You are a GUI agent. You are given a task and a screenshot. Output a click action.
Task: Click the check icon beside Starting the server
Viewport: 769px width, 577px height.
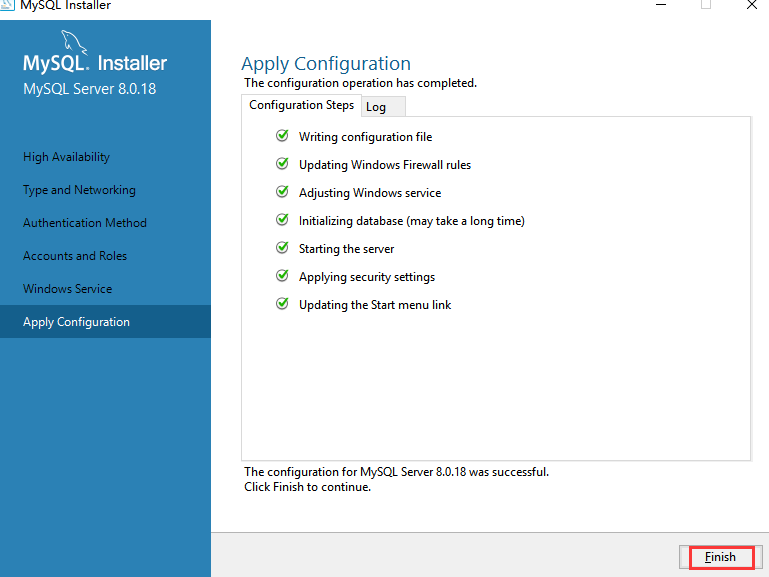coord(282,247)
